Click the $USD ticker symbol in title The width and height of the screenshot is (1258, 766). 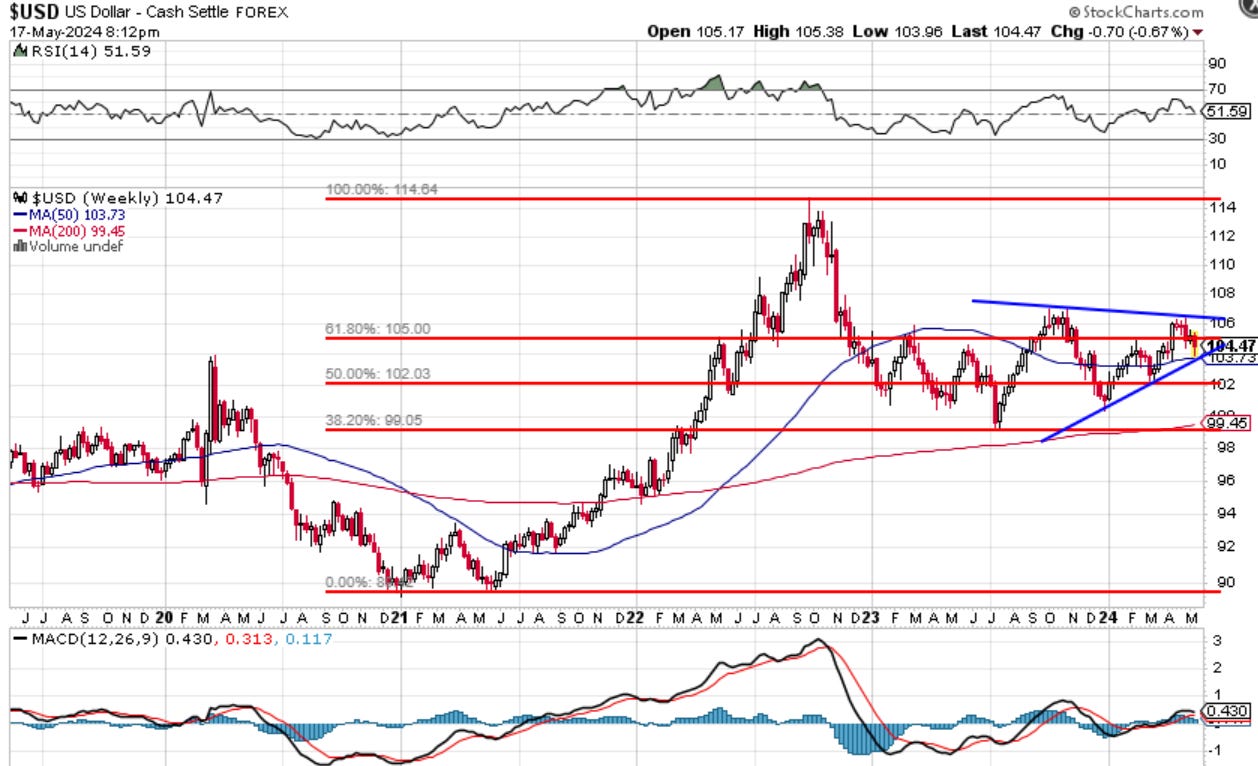pyautogui.click(x=32, y=12)
